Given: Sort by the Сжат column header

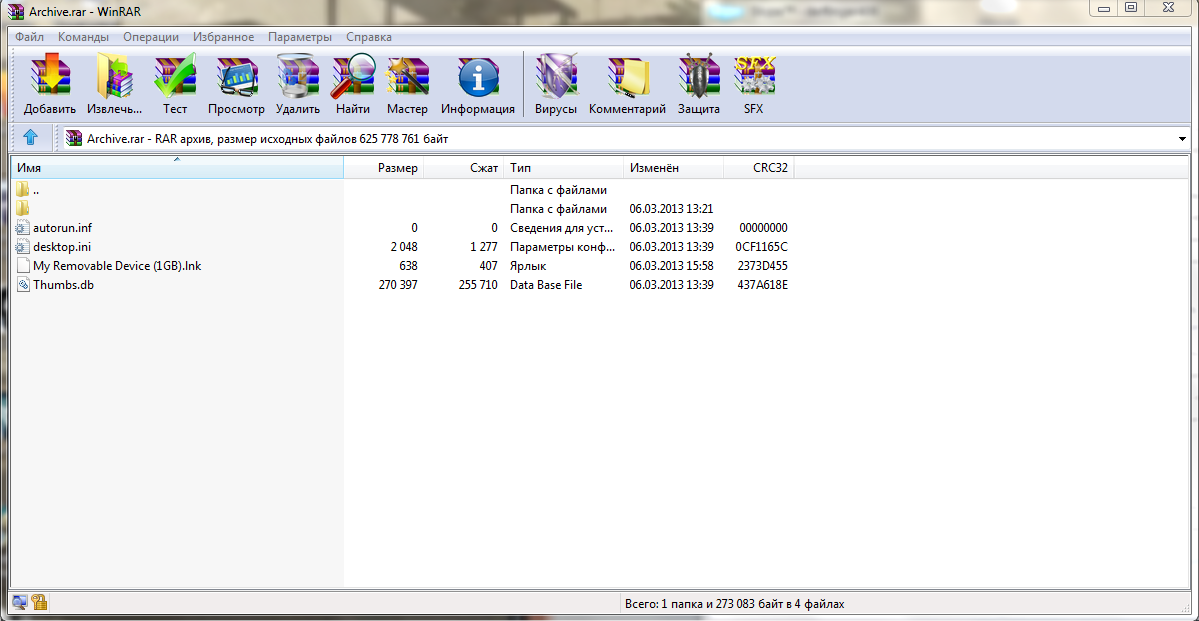Looking at the screenshot, I should (463, 168).
